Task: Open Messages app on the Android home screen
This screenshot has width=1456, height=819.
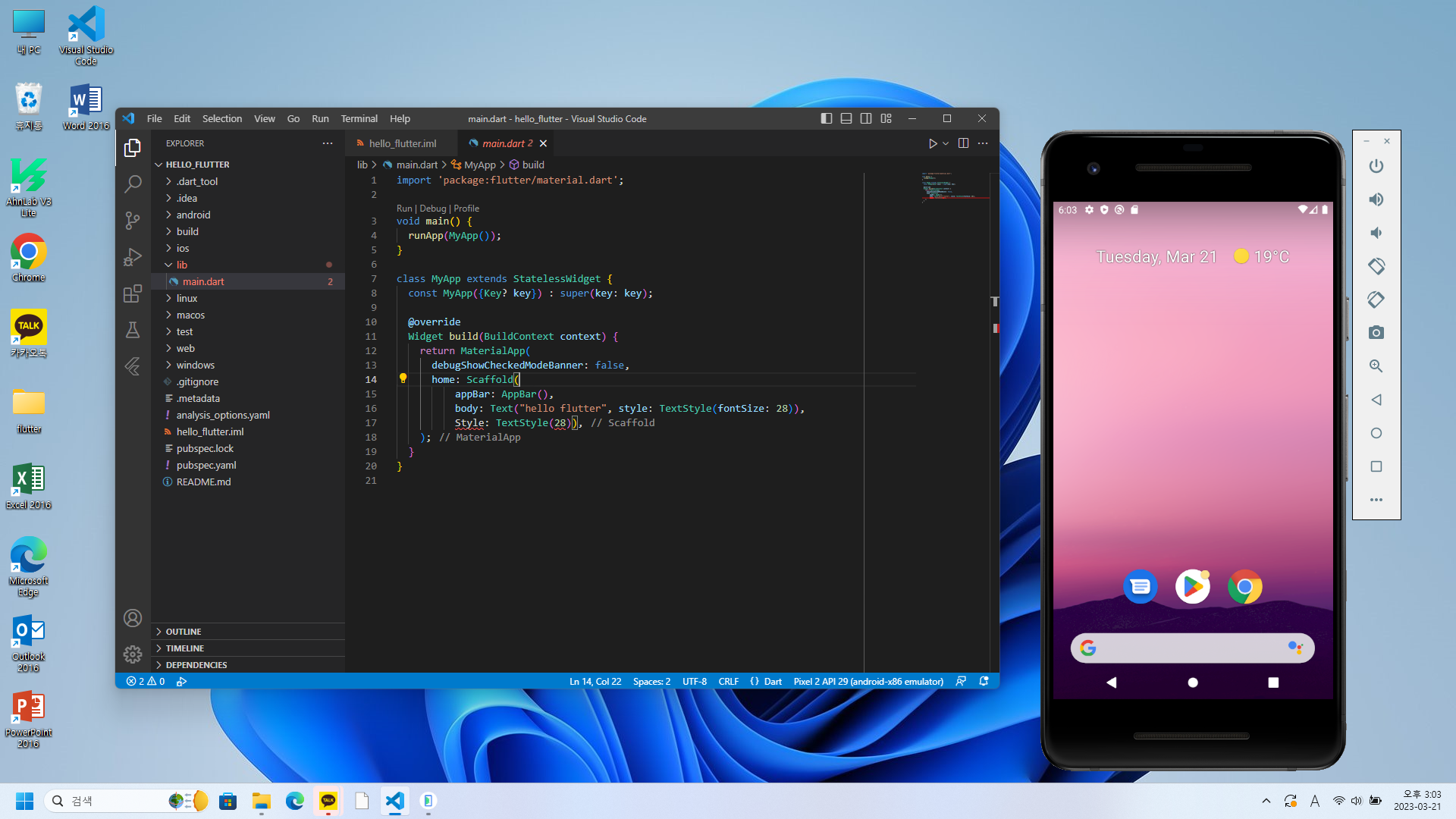Action: tap(1141, 587)
